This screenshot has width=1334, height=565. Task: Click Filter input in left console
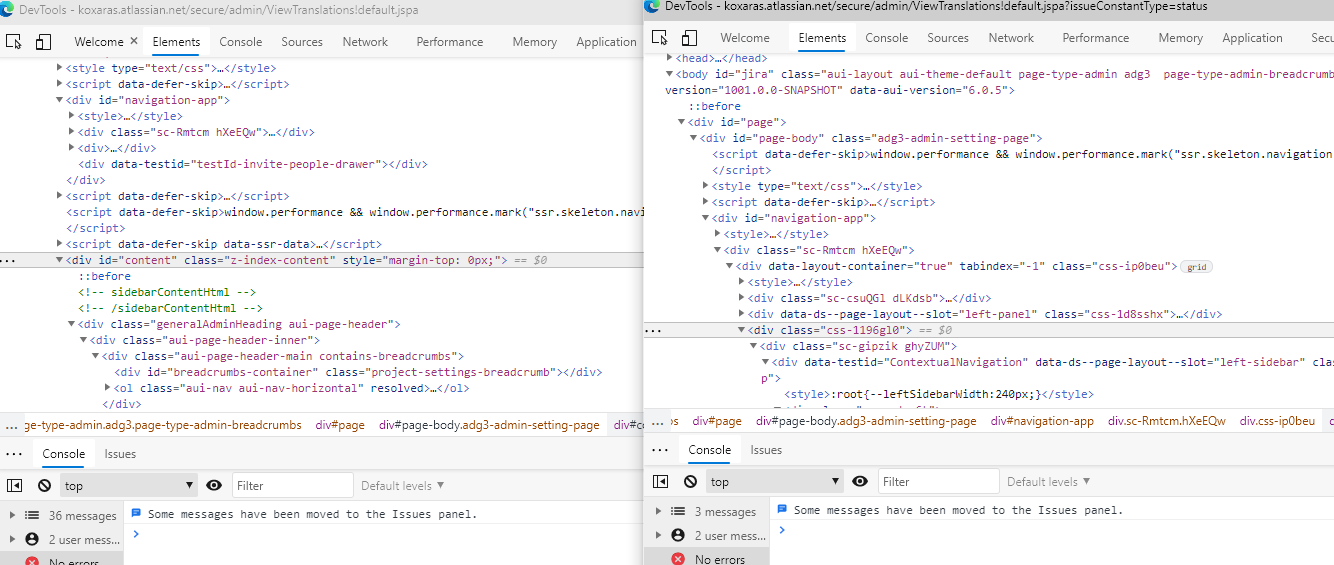tap(293, 485)
